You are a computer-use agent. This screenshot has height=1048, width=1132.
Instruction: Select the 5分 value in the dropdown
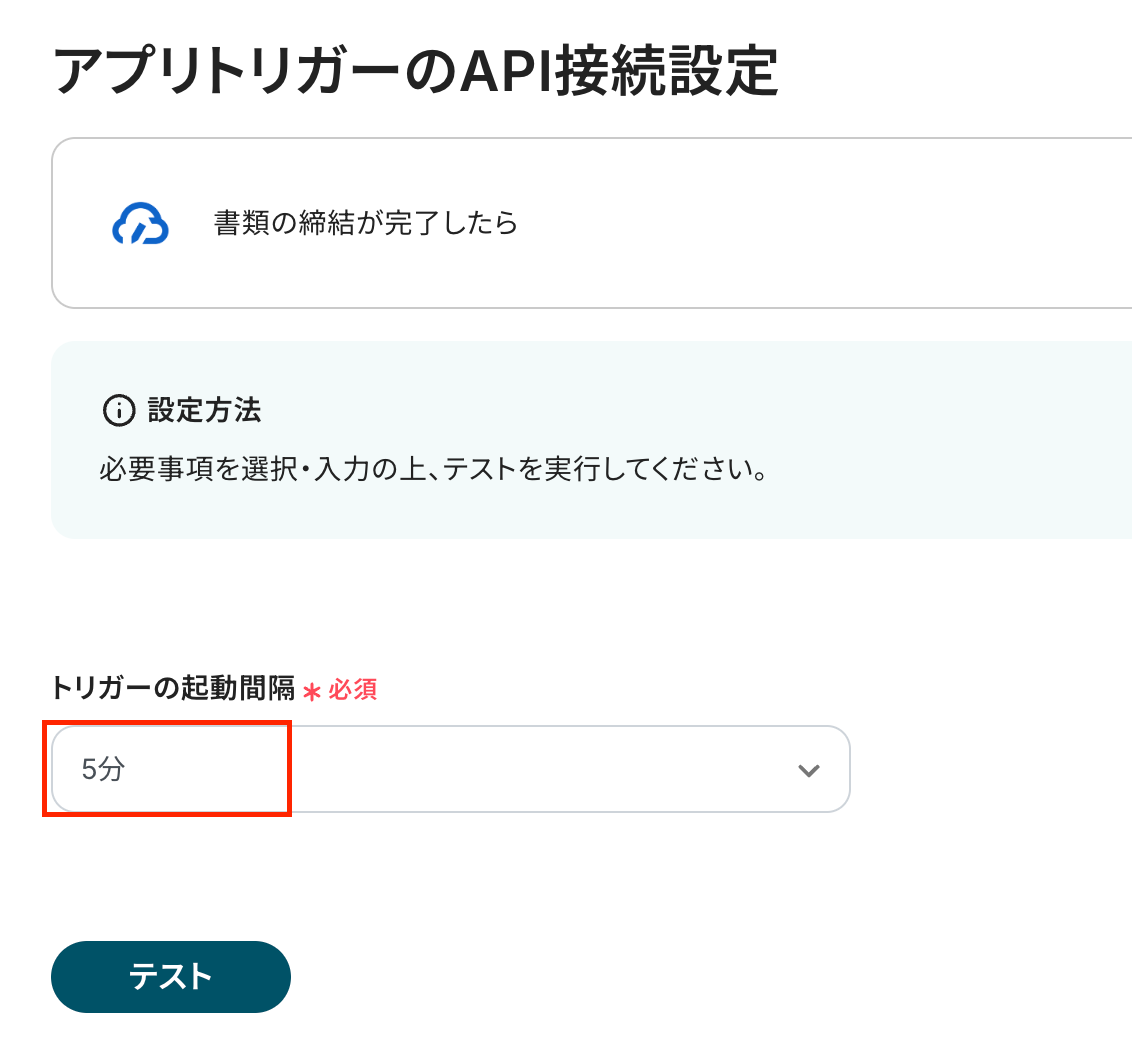[103, 770]
